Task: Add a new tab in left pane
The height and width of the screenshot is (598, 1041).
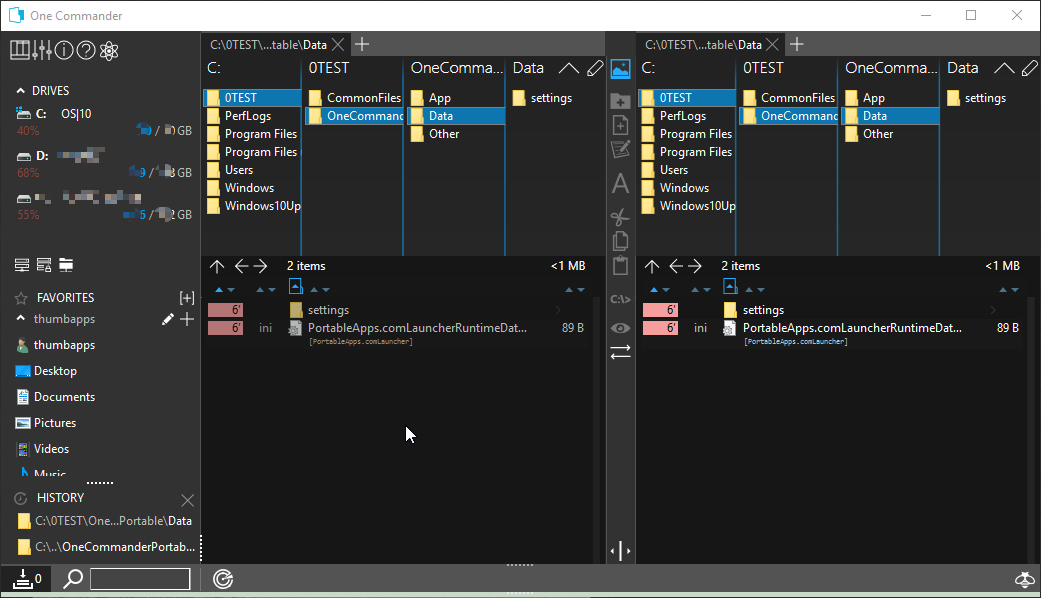Action: pyautogui.click(x=362, y=44)
